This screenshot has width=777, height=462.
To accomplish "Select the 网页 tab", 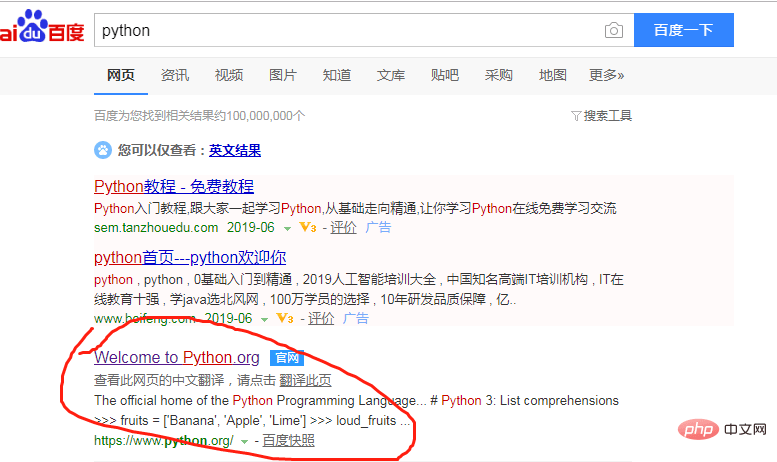I will (121, 75).
